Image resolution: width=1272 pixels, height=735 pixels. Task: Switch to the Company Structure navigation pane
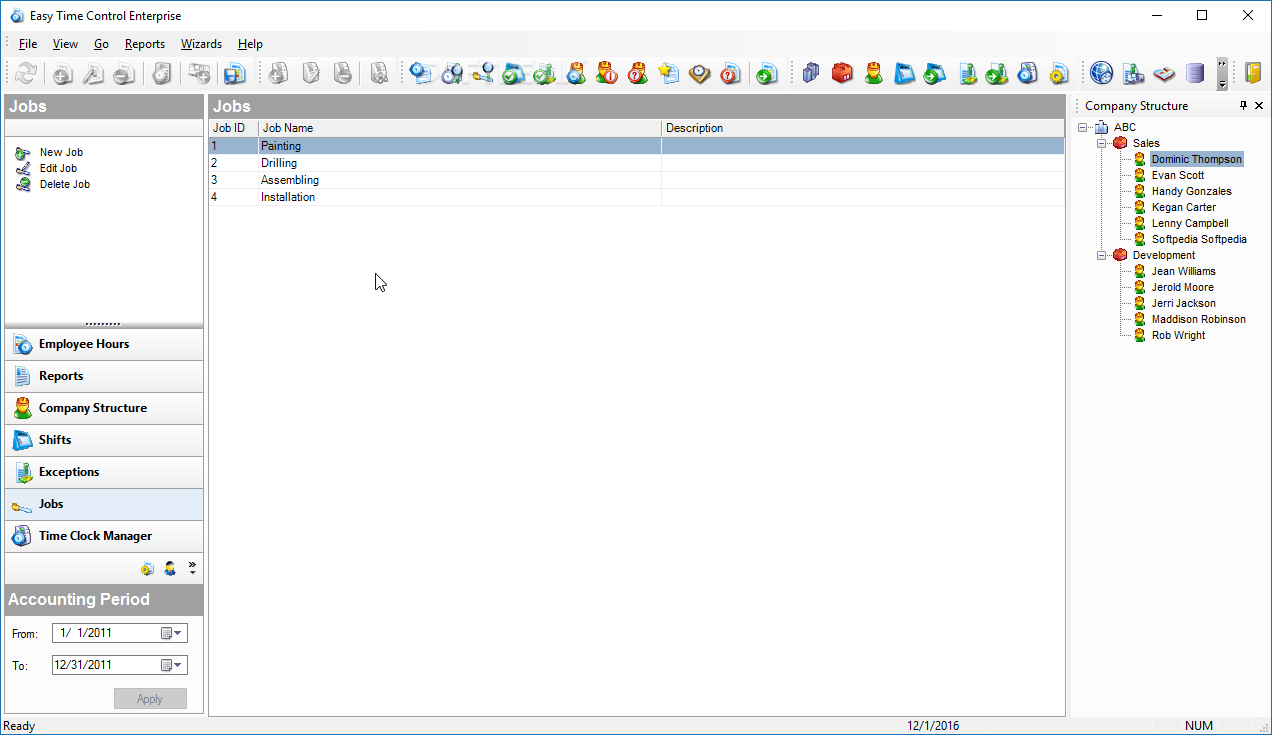[104, 408]
